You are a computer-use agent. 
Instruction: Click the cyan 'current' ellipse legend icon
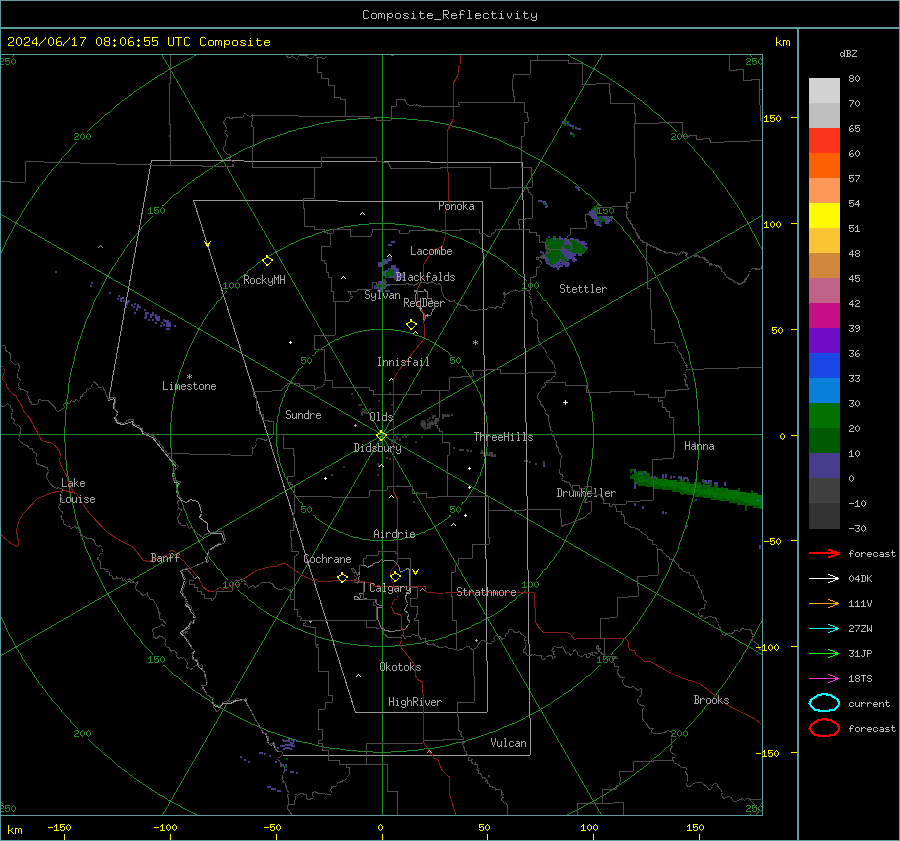[x=824, y=703]
